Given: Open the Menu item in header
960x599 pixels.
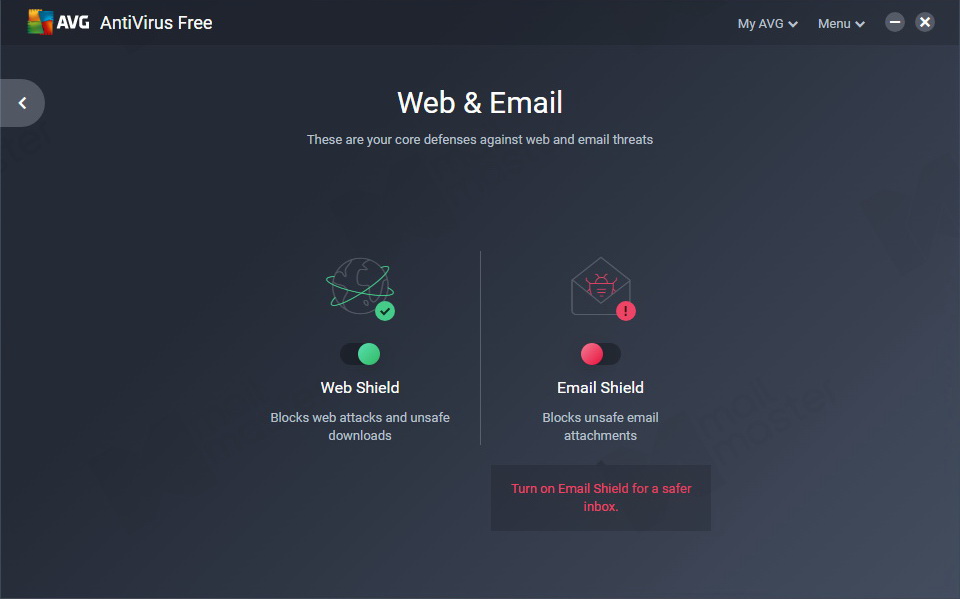Looking at the screenshot, I should pyautogui.click(x=841, y=23).
